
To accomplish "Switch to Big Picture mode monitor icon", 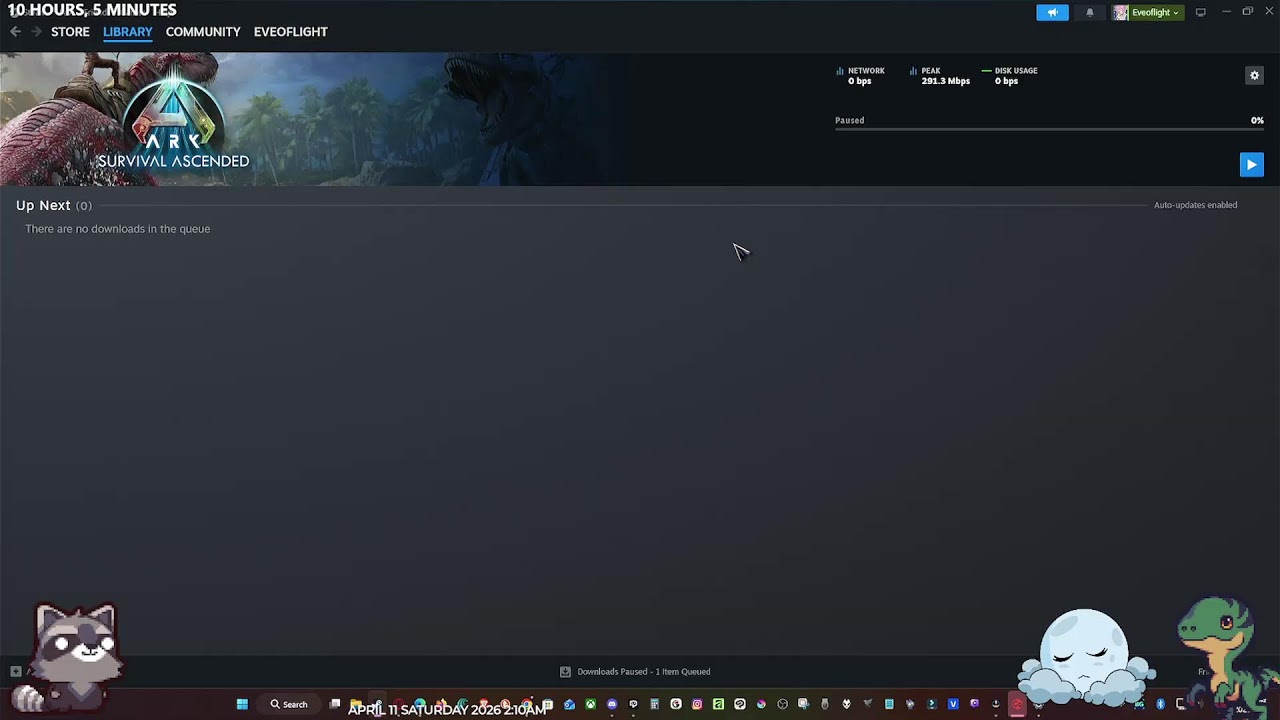I will coord(1201,12).
